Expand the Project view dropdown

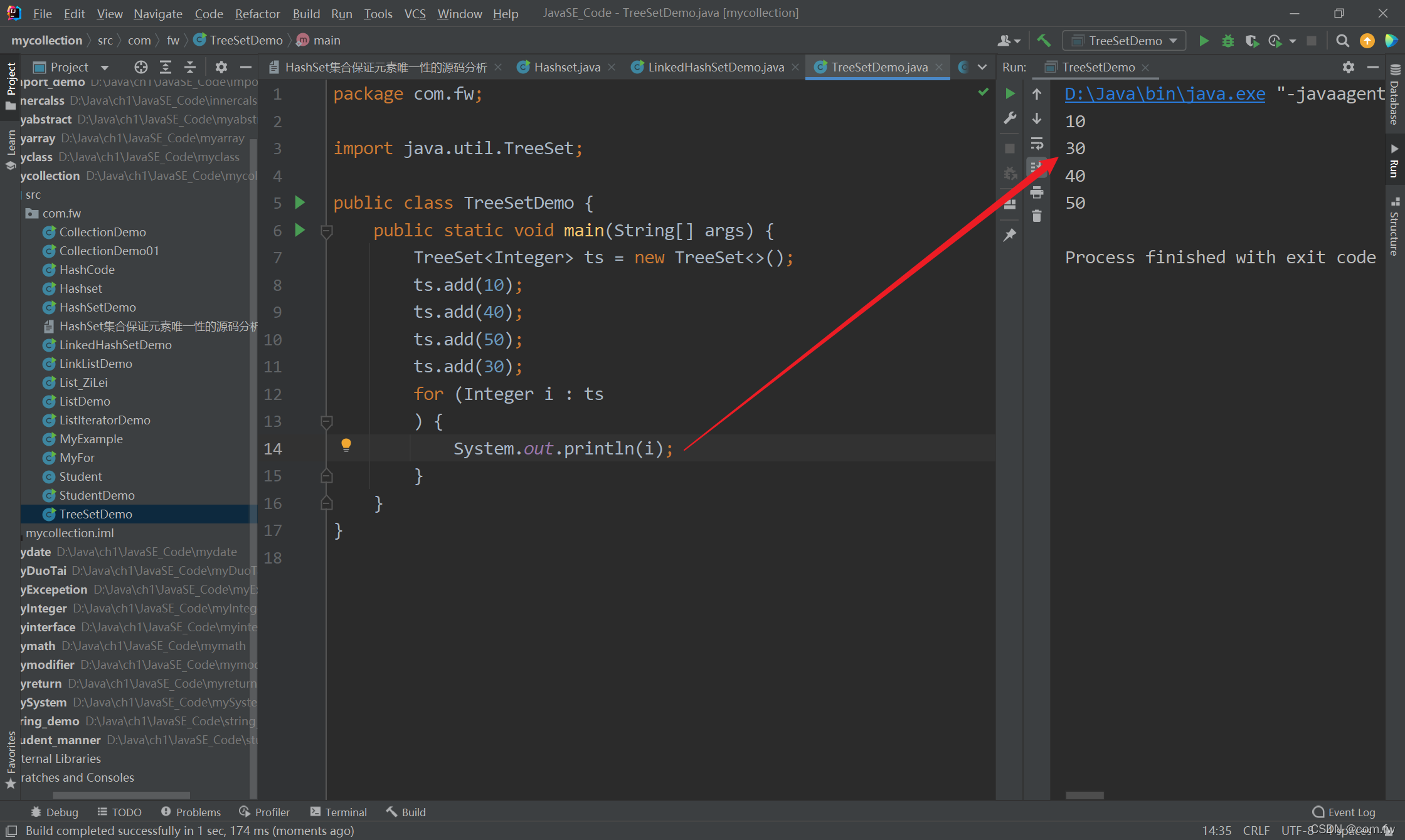(105, 67)
